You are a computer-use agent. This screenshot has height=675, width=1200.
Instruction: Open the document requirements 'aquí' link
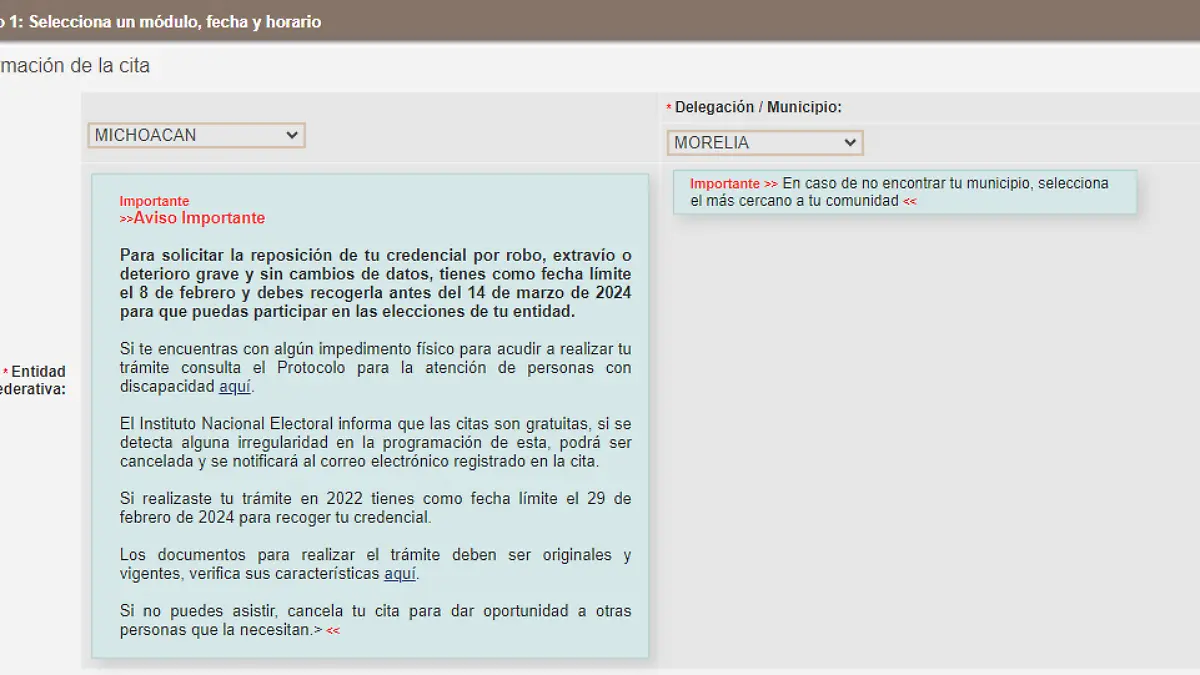coord(400,573)
